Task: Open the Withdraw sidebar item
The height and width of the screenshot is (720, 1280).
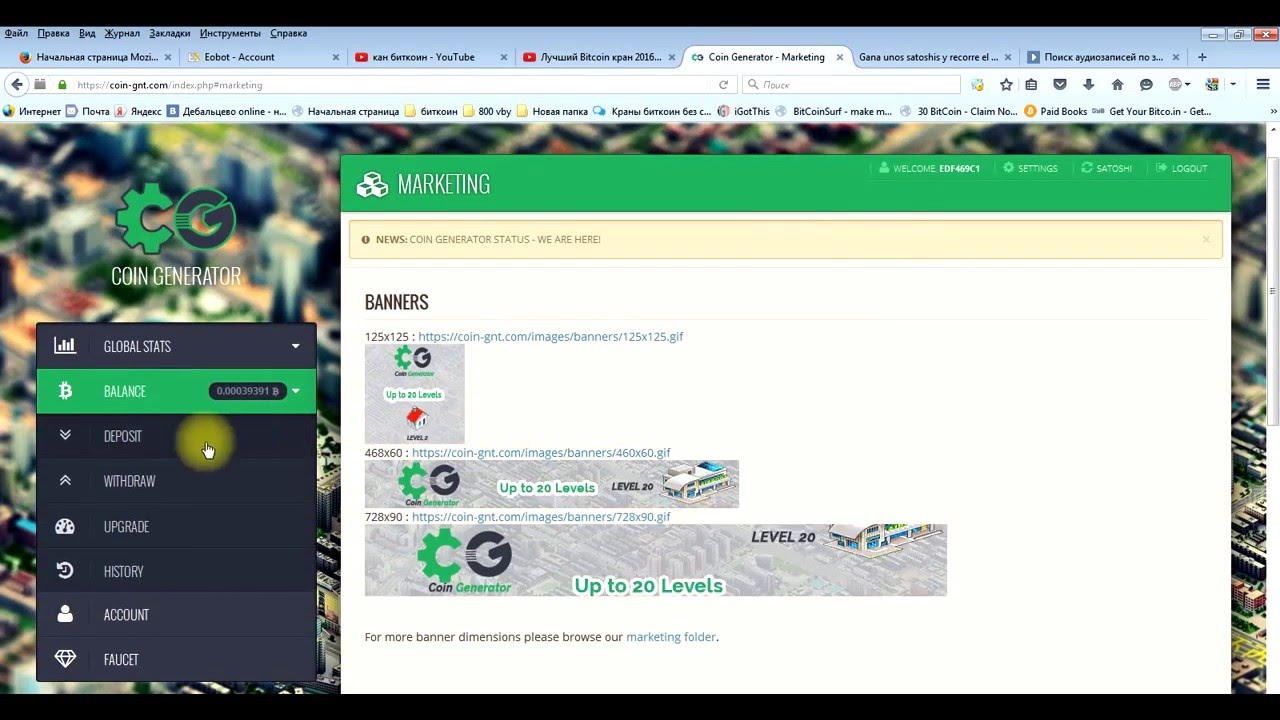Action: point(176,481)
